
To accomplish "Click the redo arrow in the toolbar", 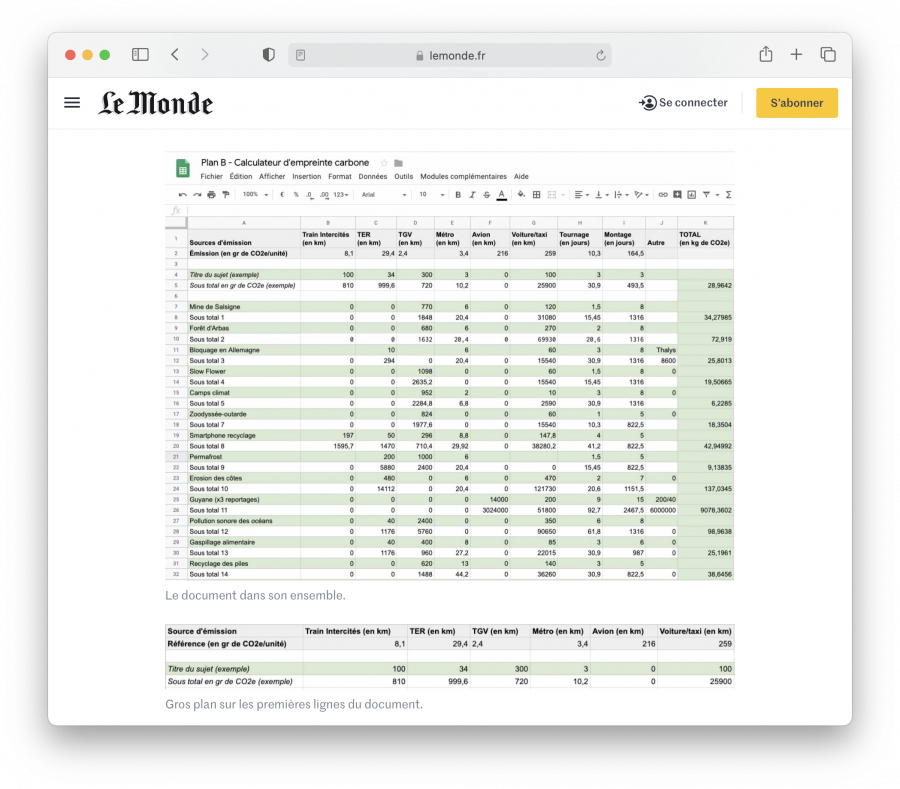I will pyautogui.click(x=197, y=195).
